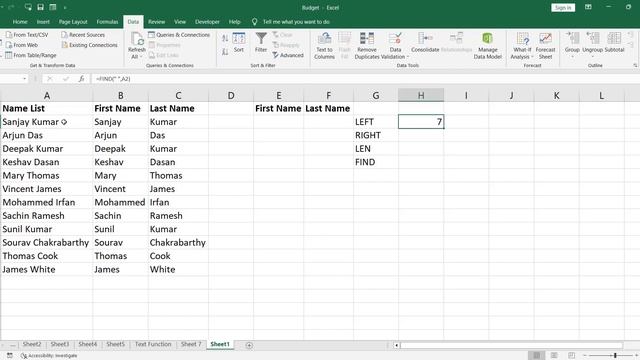Click the Insert Function fx icon
640x360 pixels.
(x=82, y=78)
